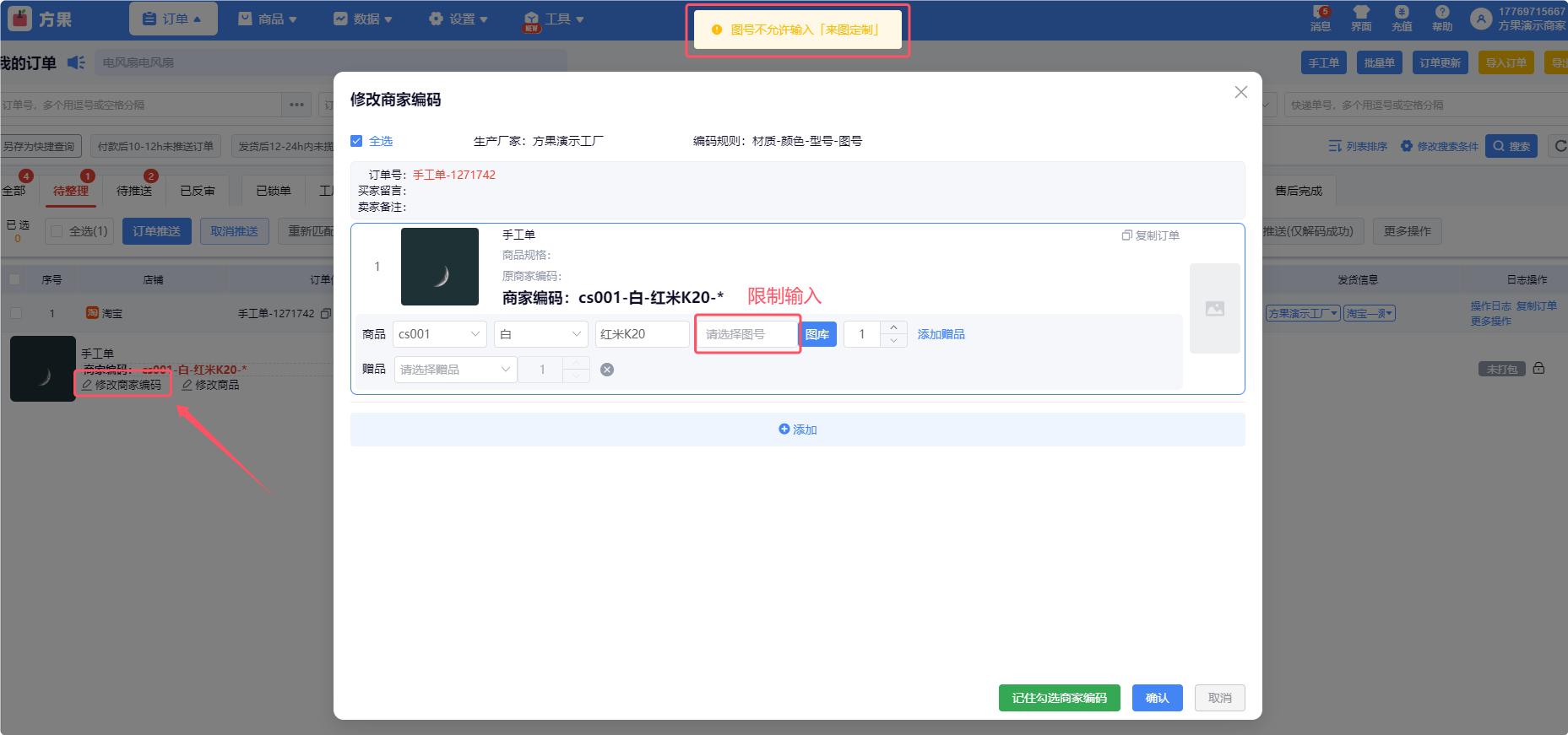The image size is (1568, 735).
Task: Click the moon product thumbnail in dialog
Action: [x=440, y=267]
